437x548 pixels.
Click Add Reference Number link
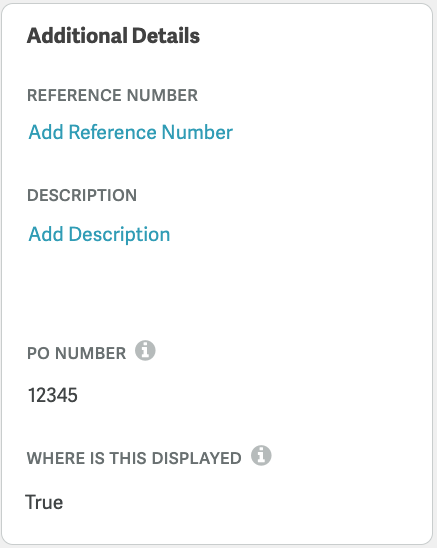(x=130, y=132)
